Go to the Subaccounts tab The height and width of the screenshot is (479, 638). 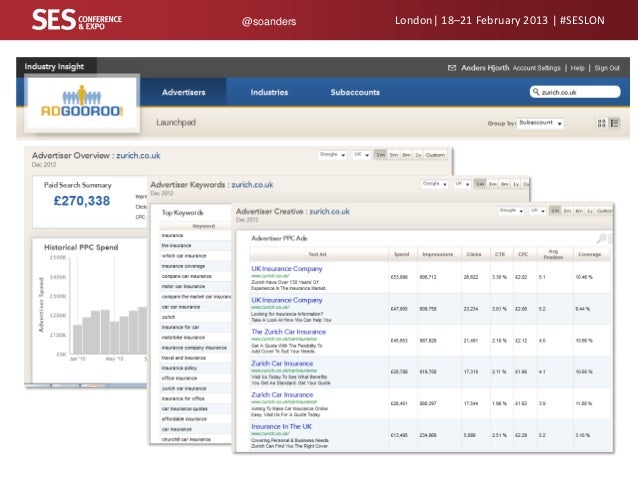coord(355,92)
